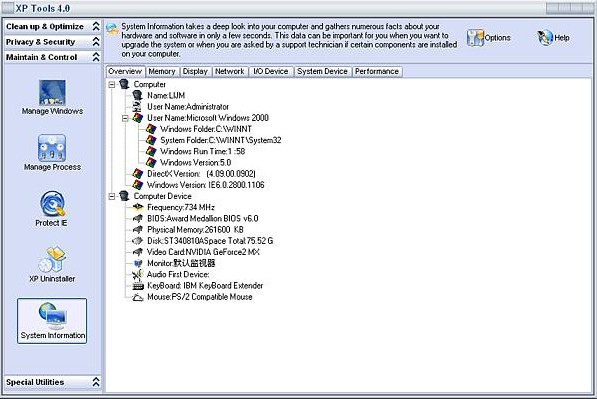Image resolution: width=597 pixels, height=399 pixels.
Task: Click the CPU icon beside Frequency:734 MHz
Action: click(x=137, y=207)
